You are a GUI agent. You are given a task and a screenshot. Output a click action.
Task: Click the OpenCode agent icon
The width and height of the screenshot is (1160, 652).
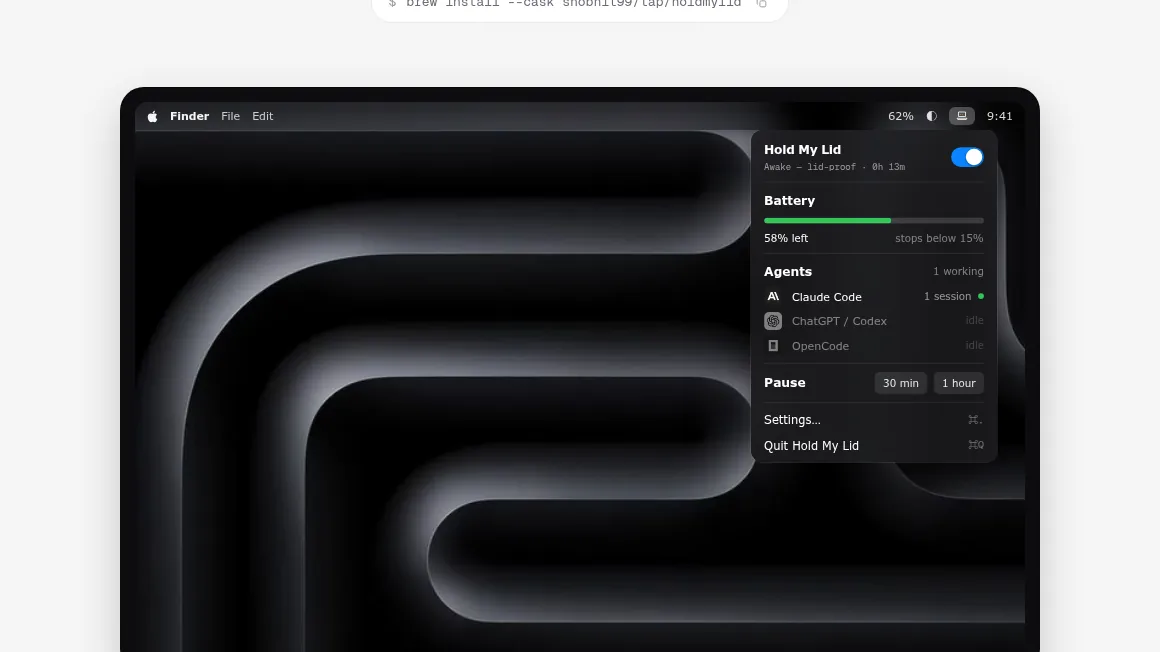click(773, 346)
